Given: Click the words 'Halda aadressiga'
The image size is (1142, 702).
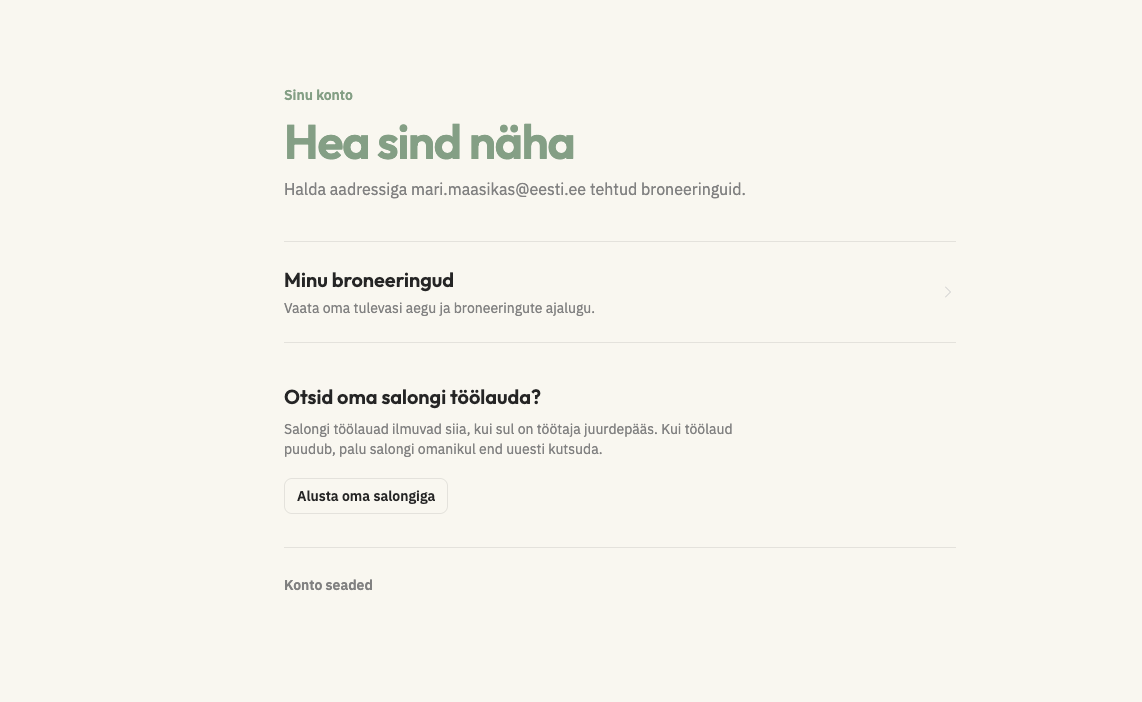Looking at the screenshot, I should [x=345, y=189].
